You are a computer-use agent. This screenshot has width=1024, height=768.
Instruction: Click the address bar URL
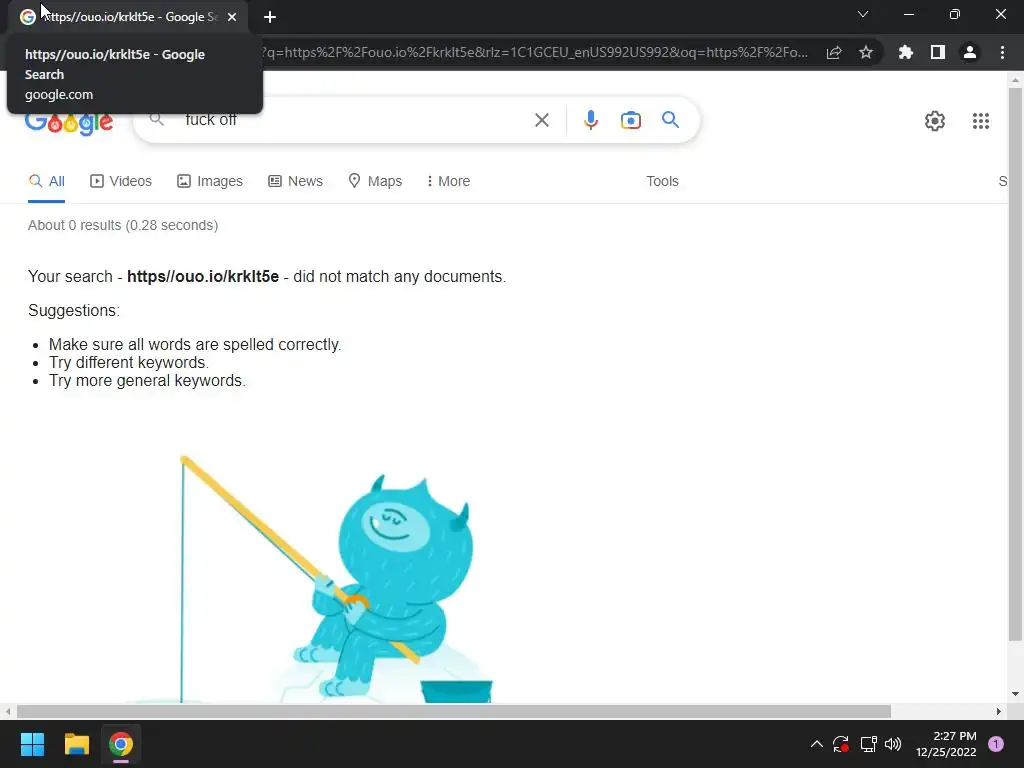534,52
